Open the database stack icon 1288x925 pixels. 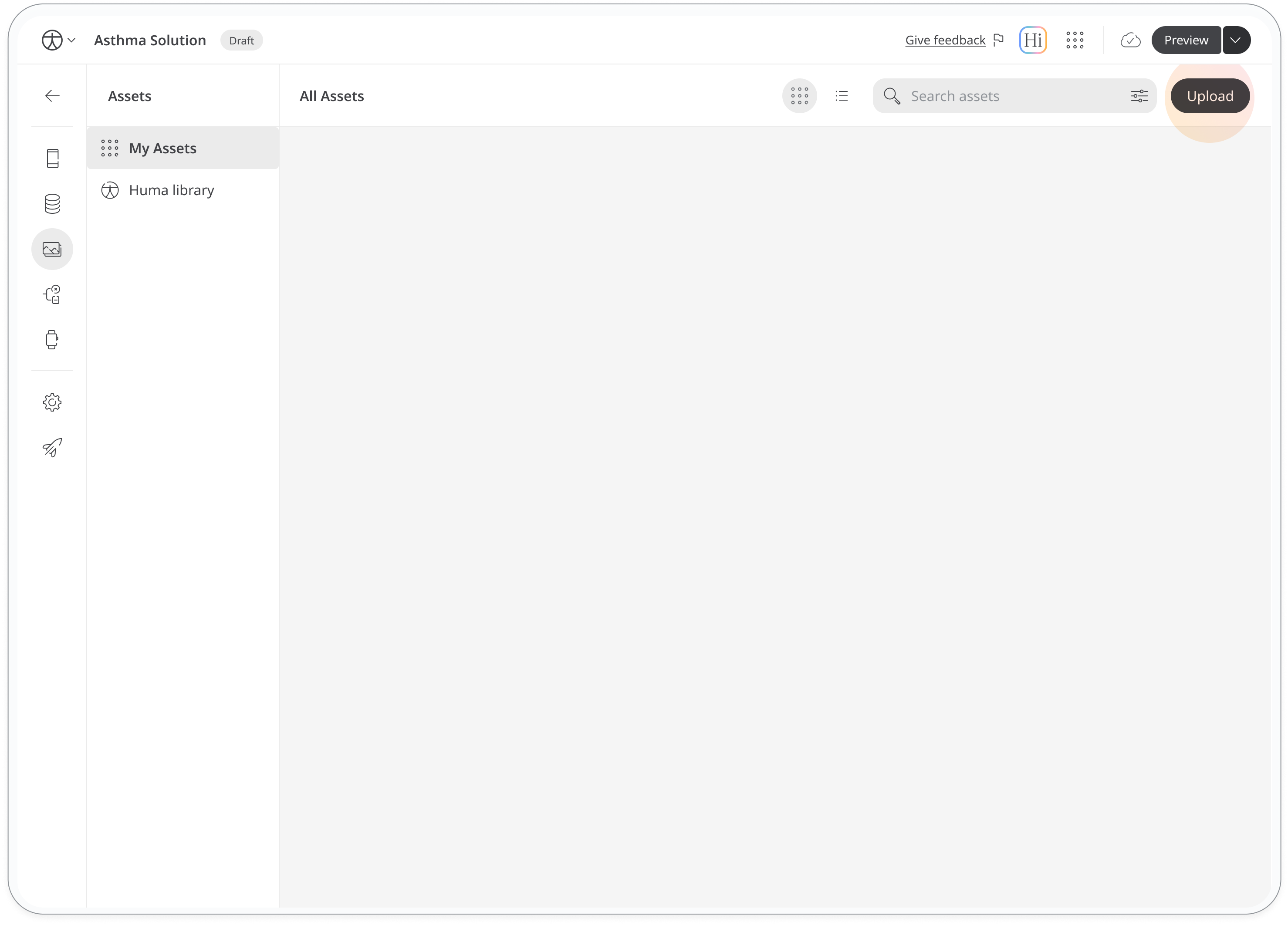click(52, 204)
